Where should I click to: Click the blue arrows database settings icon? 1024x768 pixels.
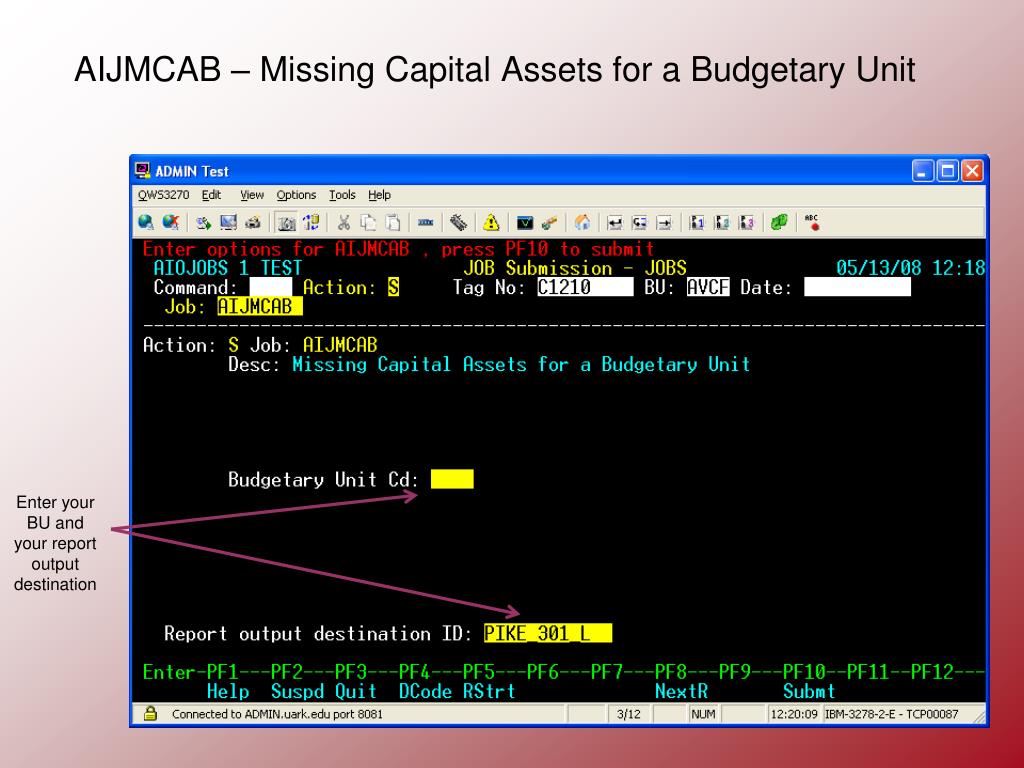(x=312, y=223)
